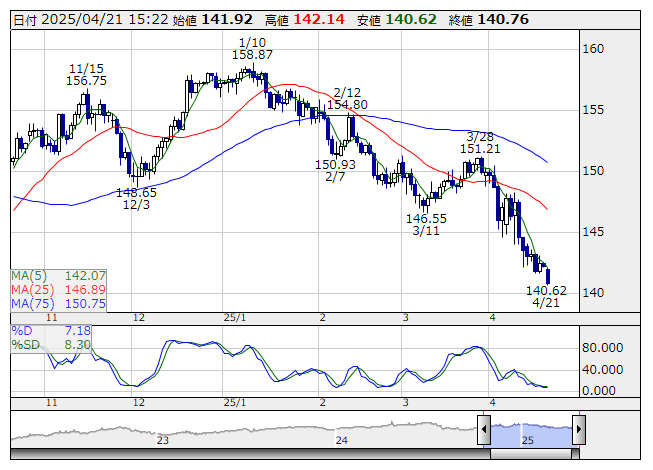Click the 3/28 high label 151.21

coord(480,149)
